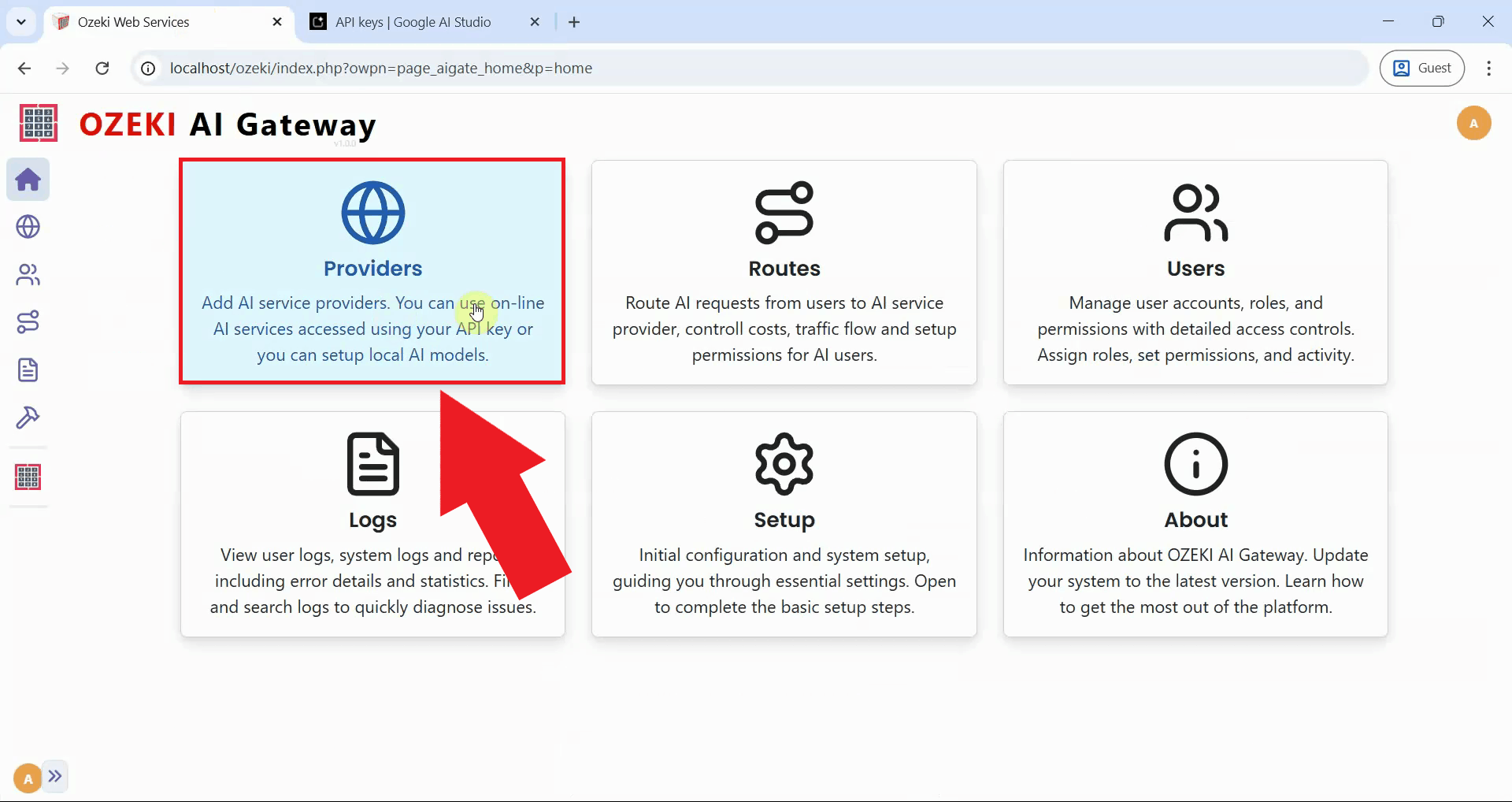
Task: Expand the sidebar with the double-chevron button
Action: (55, 777)
